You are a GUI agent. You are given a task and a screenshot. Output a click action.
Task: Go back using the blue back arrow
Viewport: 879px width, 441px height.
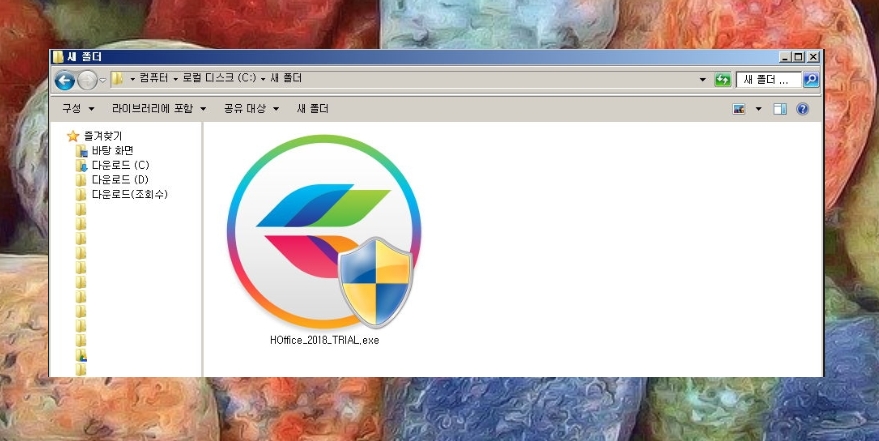[65, 81]
